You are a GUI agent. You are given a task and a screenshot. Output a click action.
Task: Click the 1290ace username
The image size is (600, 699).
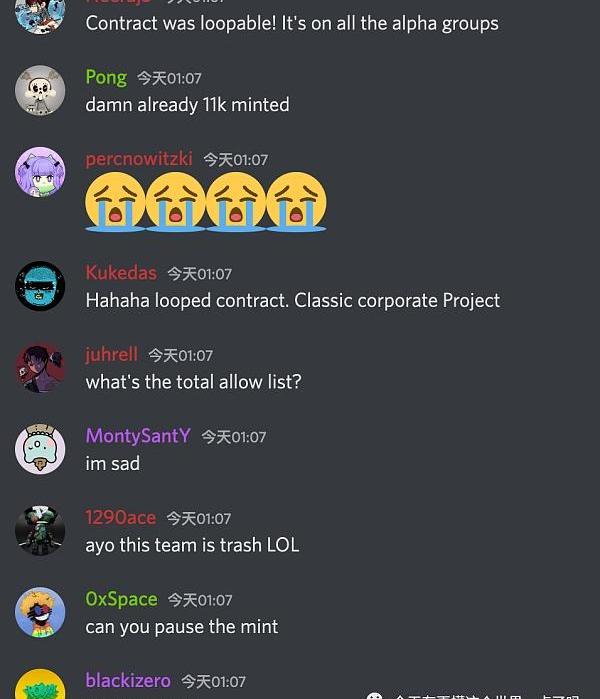coord(121,518)
